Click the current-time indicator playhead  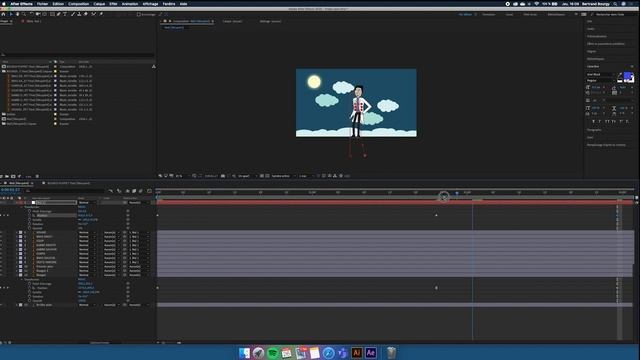click(x=457, y=192)
